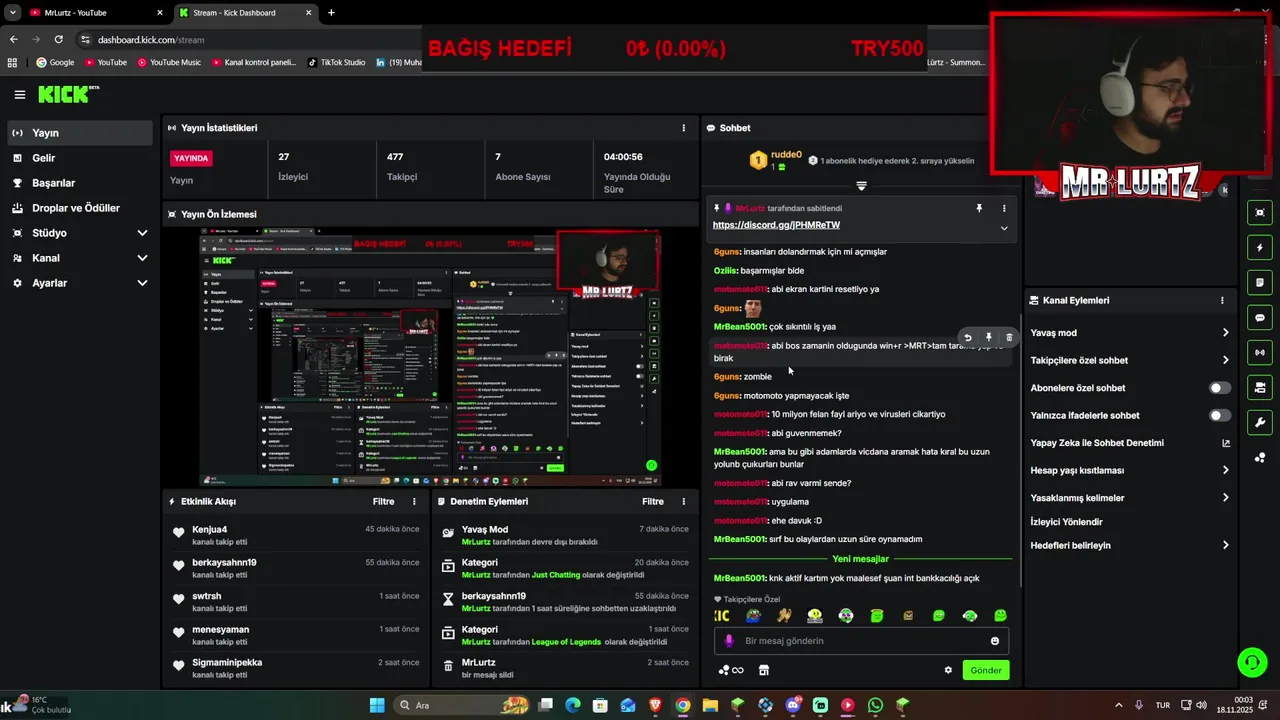This screenshot has width=1280, height=720.
Task: Open the discord.gg/jPHMReTW link
Action: point(776,225)
